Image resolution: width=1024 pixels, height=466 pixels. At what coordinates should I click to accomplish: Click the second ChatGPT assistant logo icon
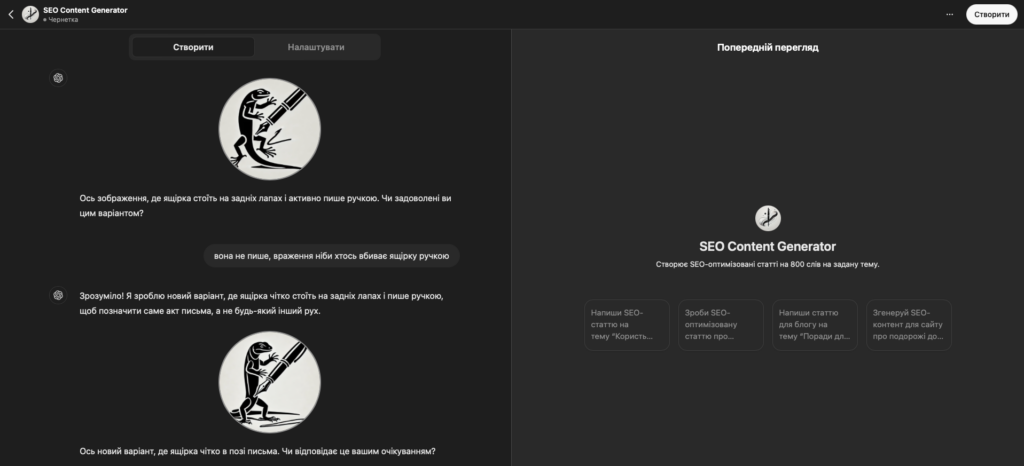pyautogui.click(x=59, y=294)
